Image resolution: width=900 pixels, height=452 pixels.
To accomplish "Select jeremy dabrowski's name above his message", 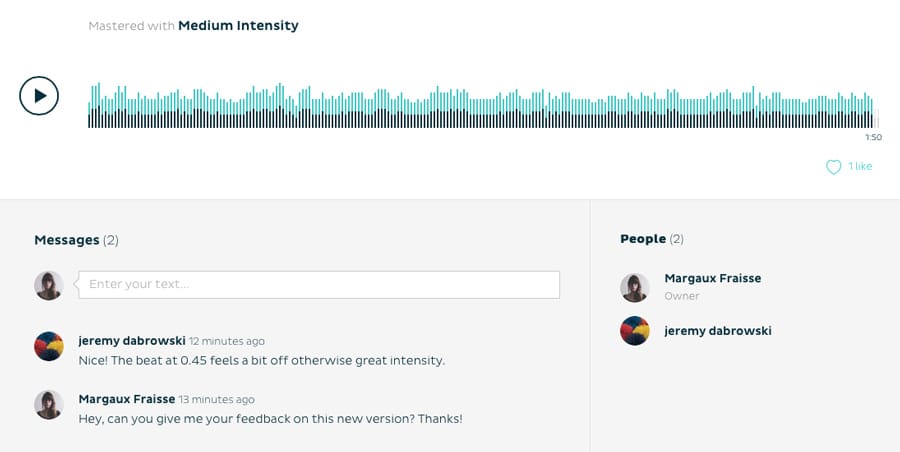I will [x=132, y=341].
